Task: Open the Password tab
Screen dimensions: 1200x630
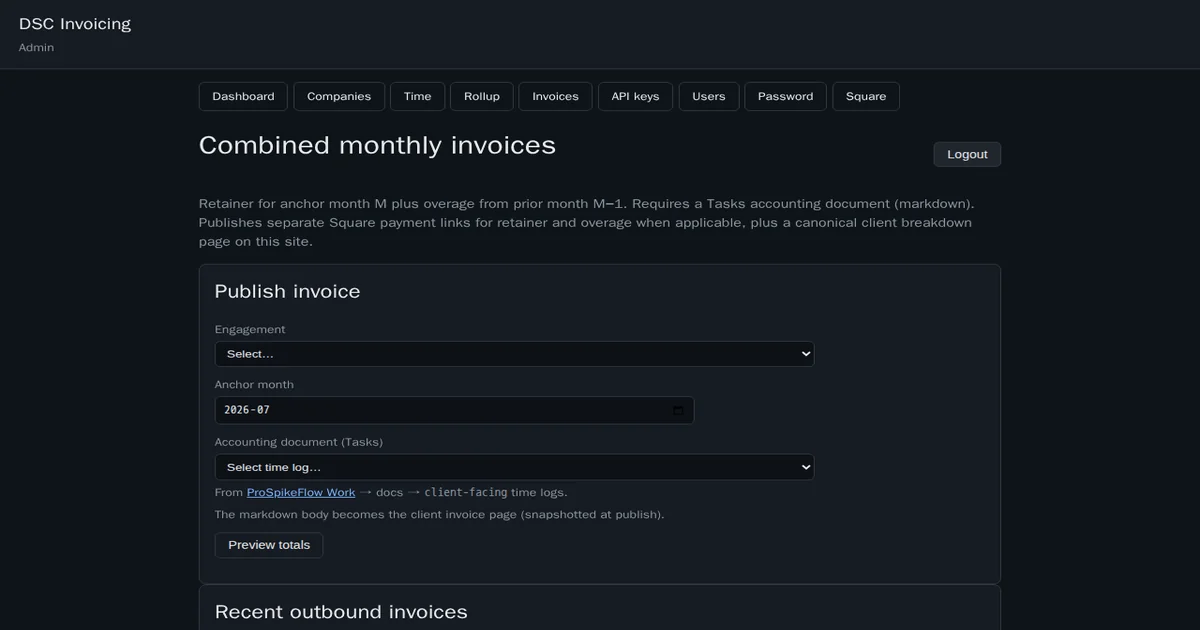Action: coord(785,96)
